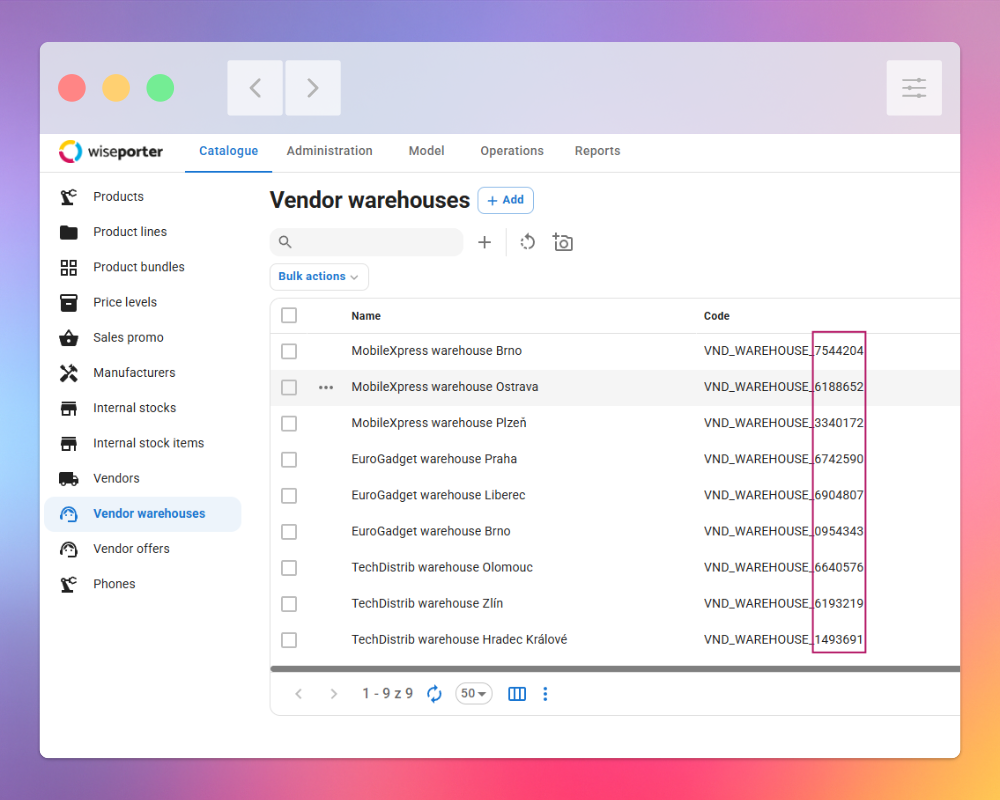Click the horizontal table scrollbar
Image resolution: width=1000 pixels, height=800 pixels.
(x=615, y=669)
